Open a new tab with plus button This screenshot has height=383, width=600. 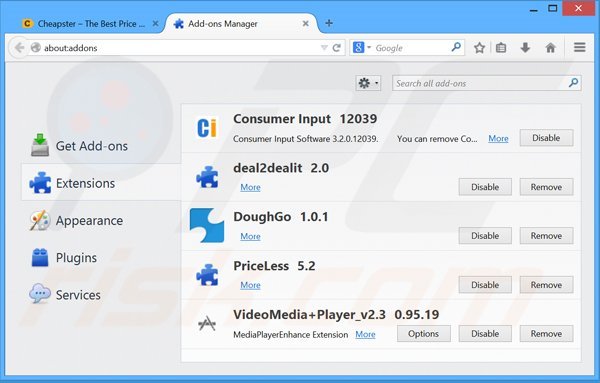(x=329, y=23)
